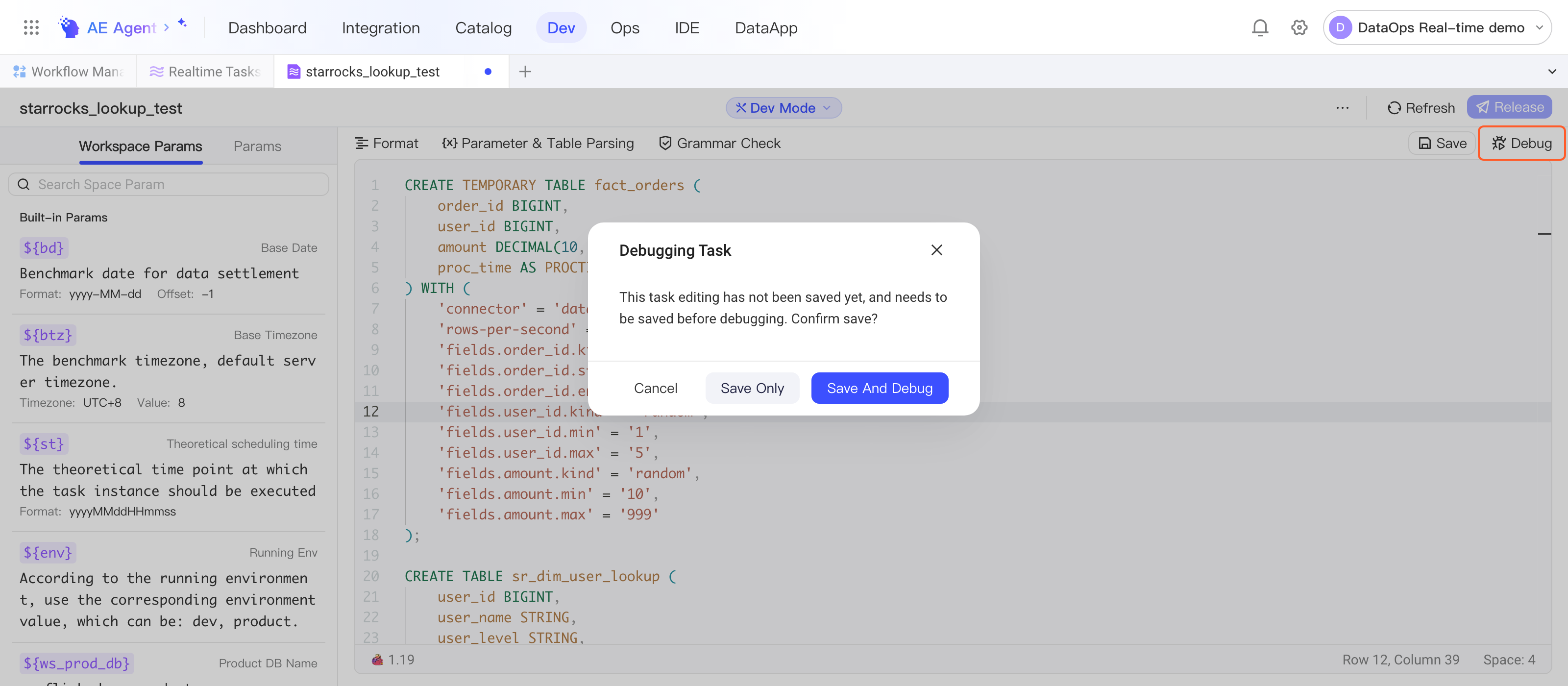The width and height of the screenshot is (1568, 686).
Task: Focus the Search Space Param field
Action: coord(169,184)
